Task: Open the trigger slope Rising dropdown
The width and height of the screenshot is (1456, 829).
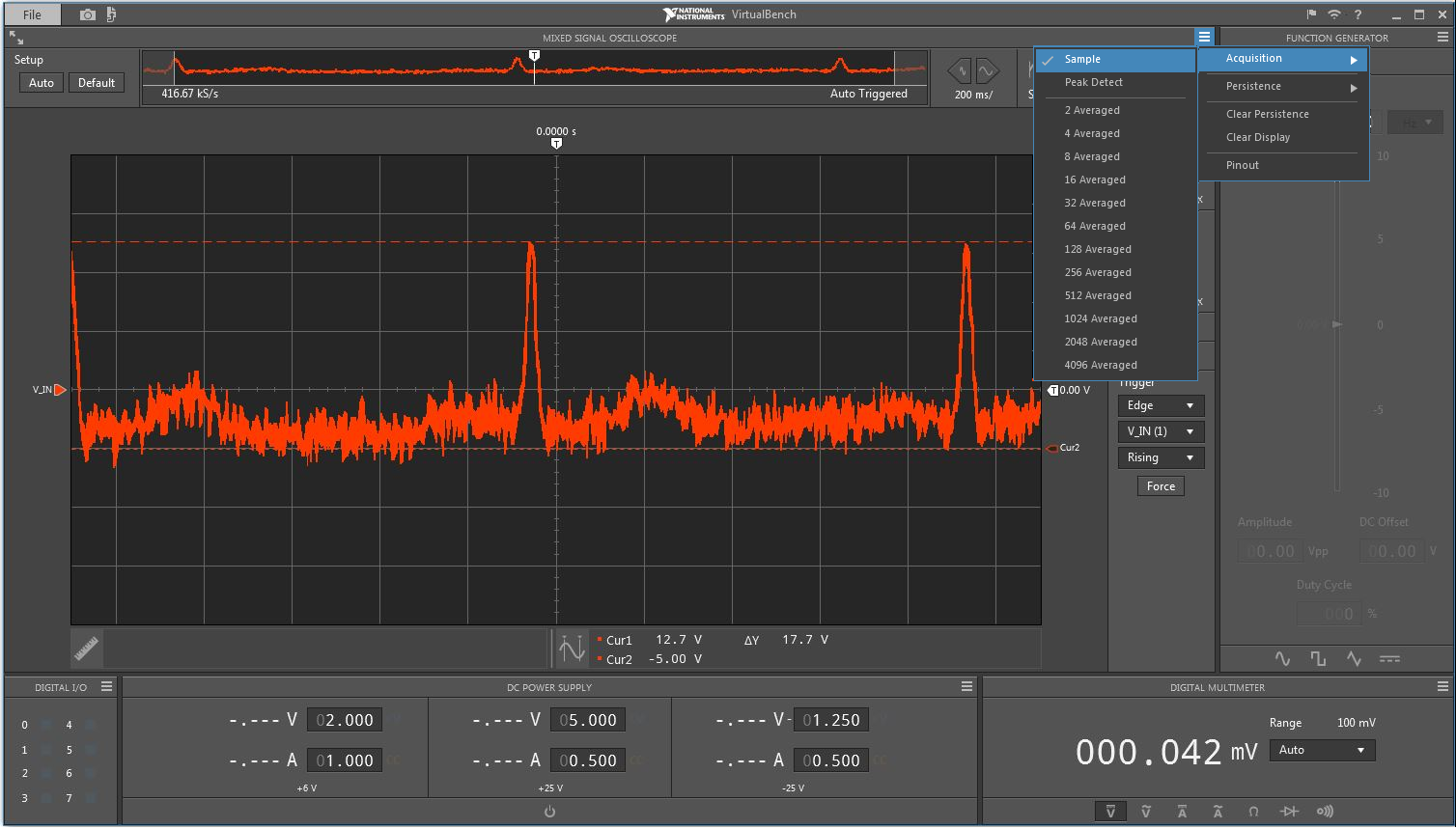Action: click(x=1161, y=457)
